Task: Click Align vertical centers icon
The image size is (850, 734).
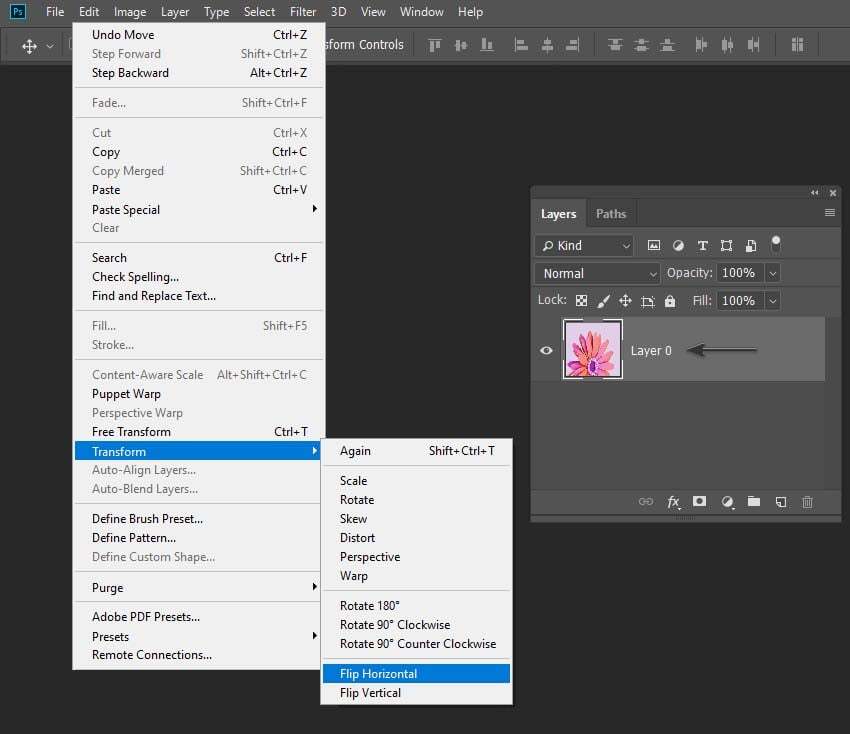Action: [461, 45]
